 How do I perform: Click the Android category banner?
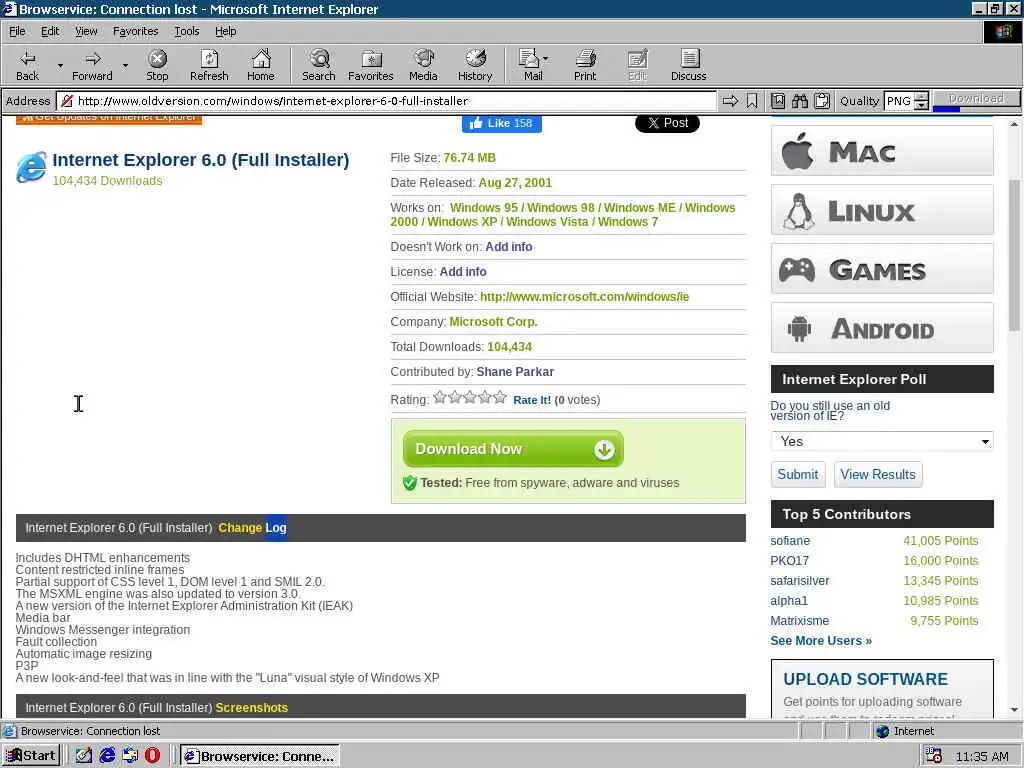pos(882,328)
